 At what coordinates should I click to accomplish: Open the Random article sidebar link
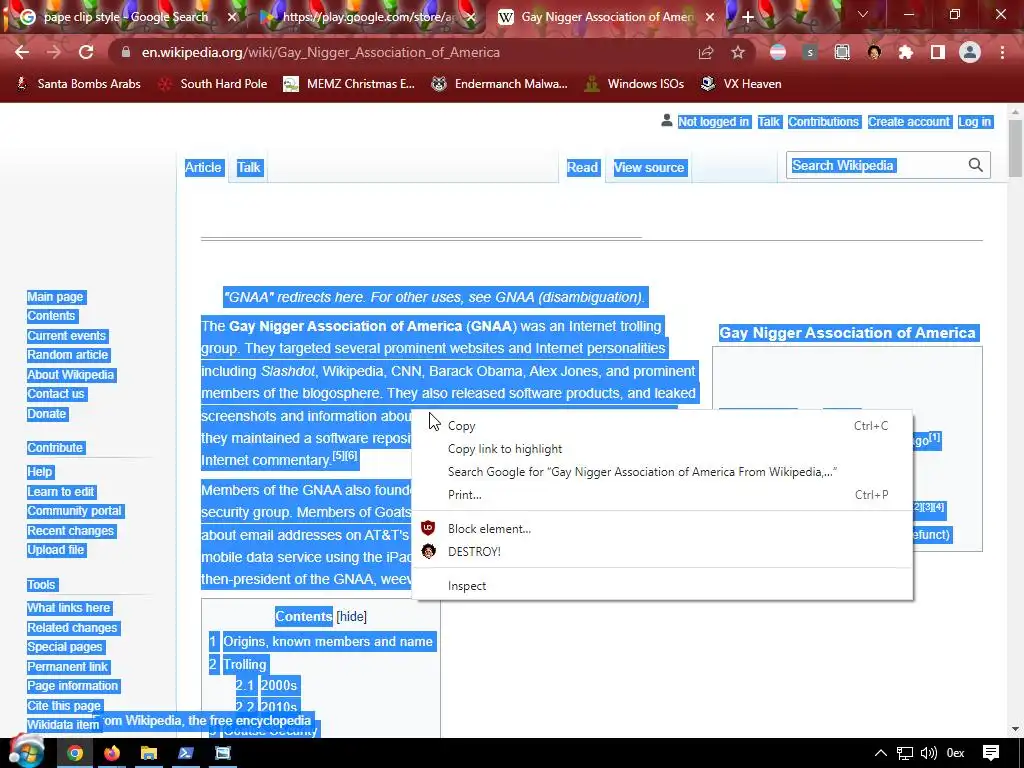pyautogui.click(x=68, y=355)
